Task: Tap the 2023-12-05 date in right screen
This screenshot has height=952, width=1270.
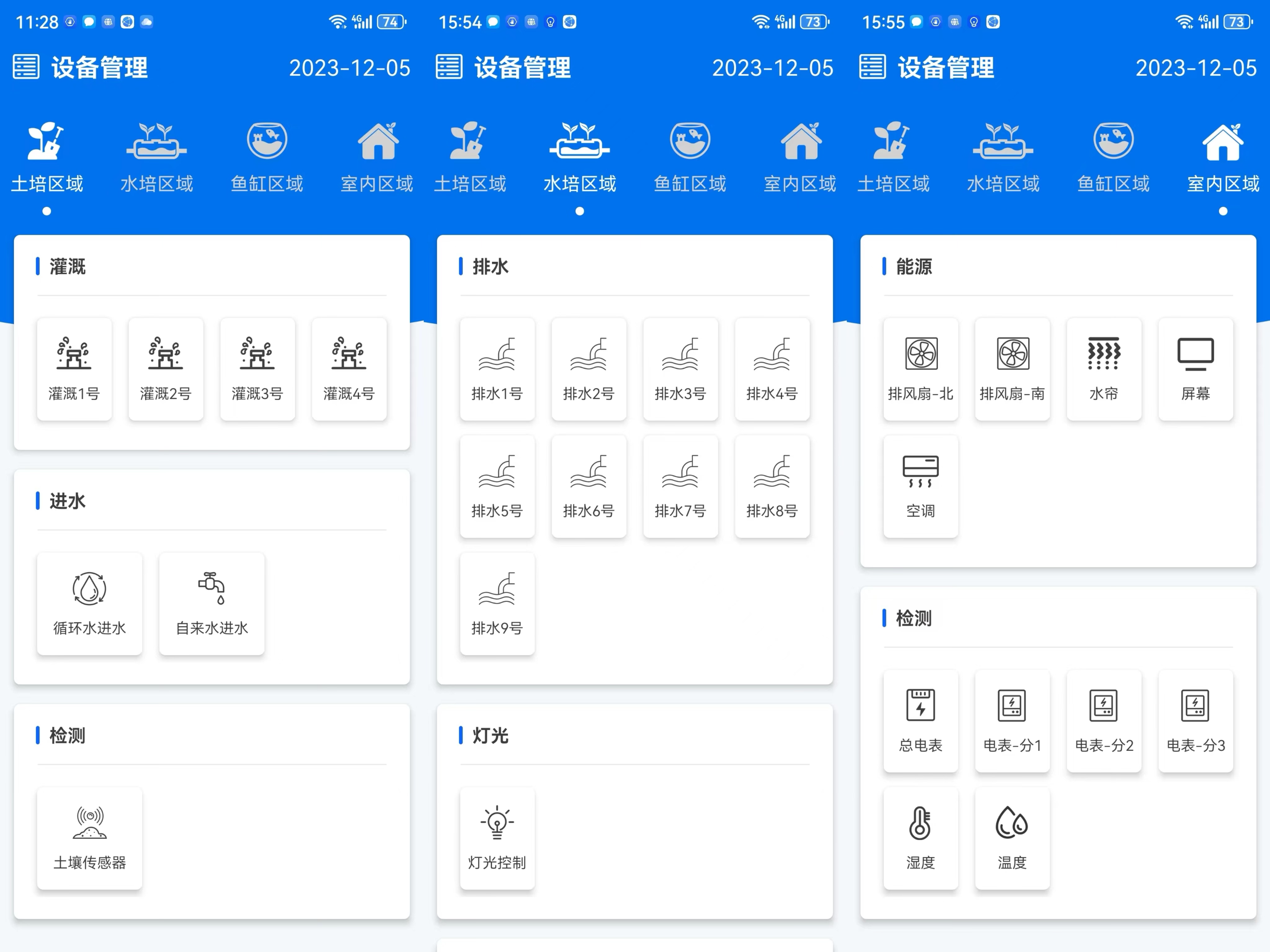Action: point(1197,68)
